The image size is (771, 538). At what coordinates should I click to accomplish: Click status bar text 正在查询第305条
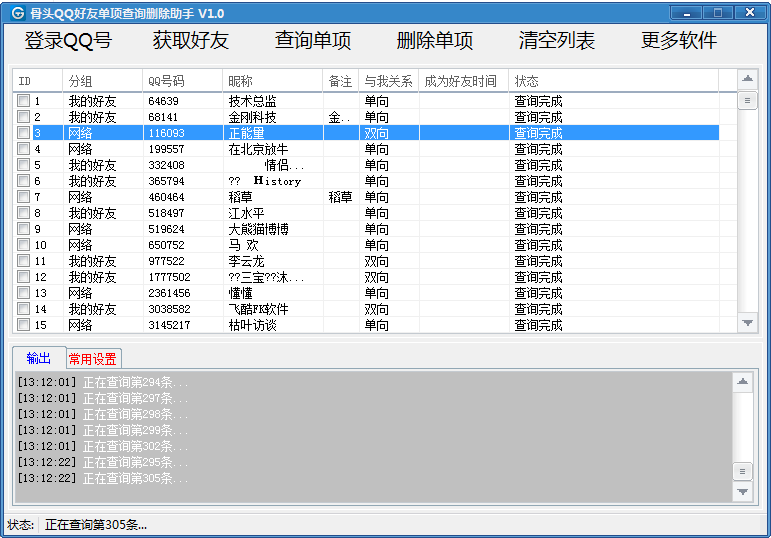pos(96,525)
